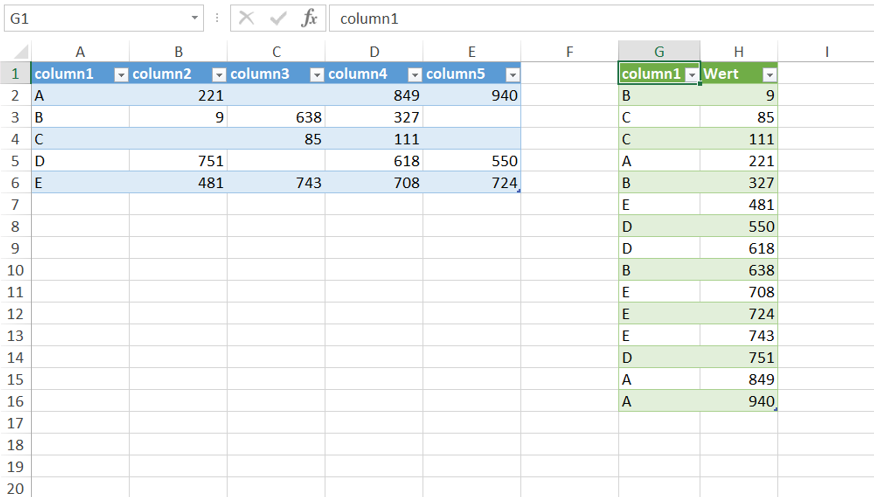The width and height of the screenshot is (874, 497).
Task: Click cell containing 221 in column2
Action: click(178, 95)
